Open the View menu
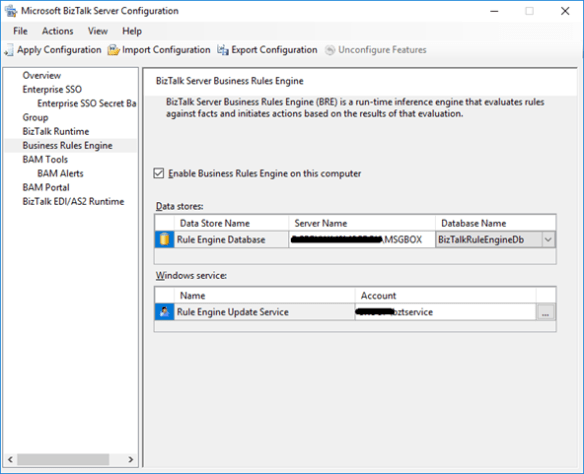The image size is (584, 474). click(x=98, y=31)
